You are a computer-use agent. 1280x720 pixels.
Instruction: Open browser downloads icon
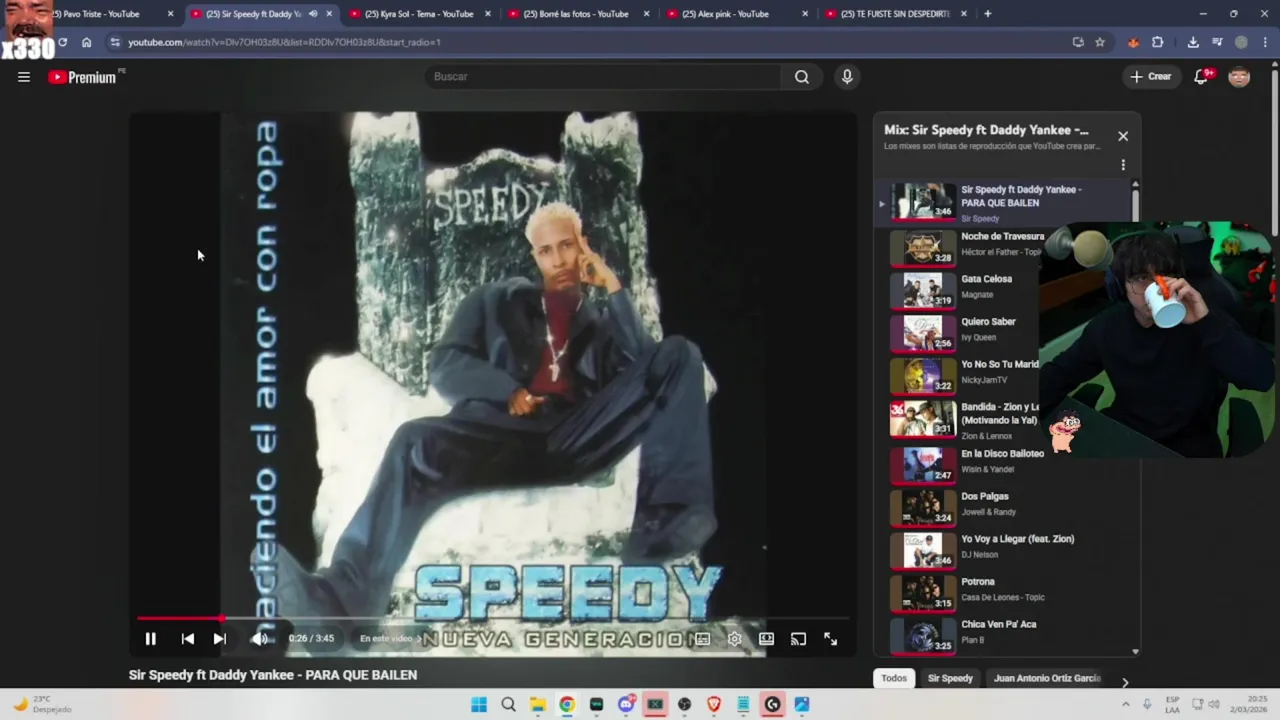[1193, 42]
